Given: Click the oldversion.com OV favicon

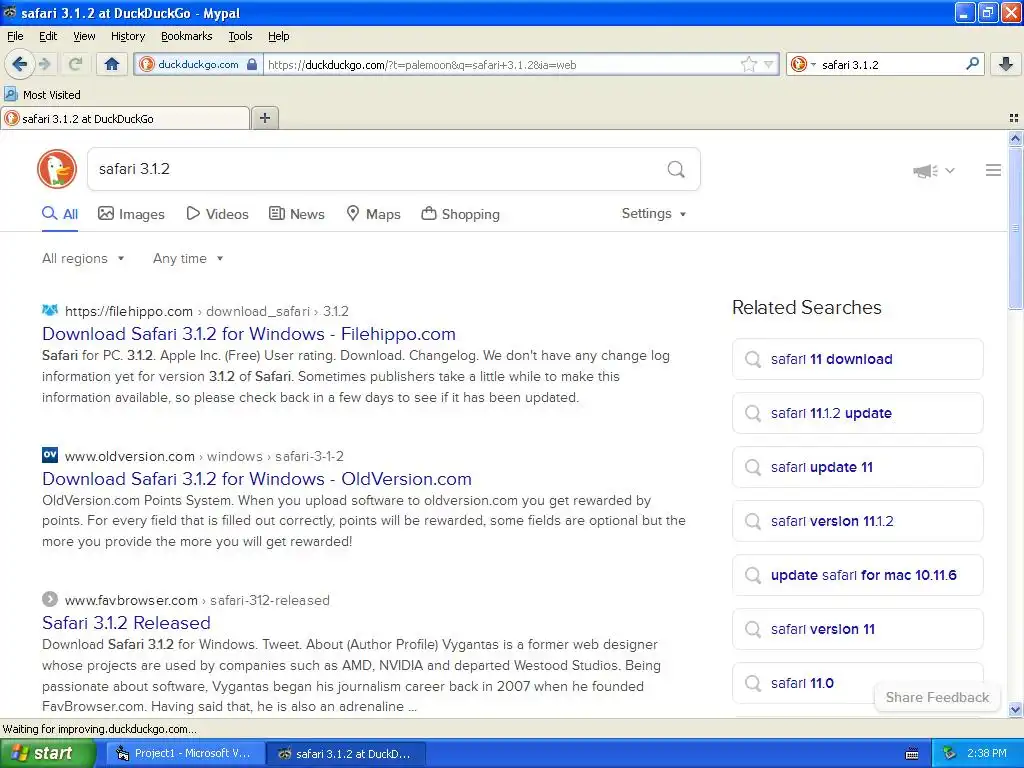Looking at the screenshot, I should pos(50,455).
